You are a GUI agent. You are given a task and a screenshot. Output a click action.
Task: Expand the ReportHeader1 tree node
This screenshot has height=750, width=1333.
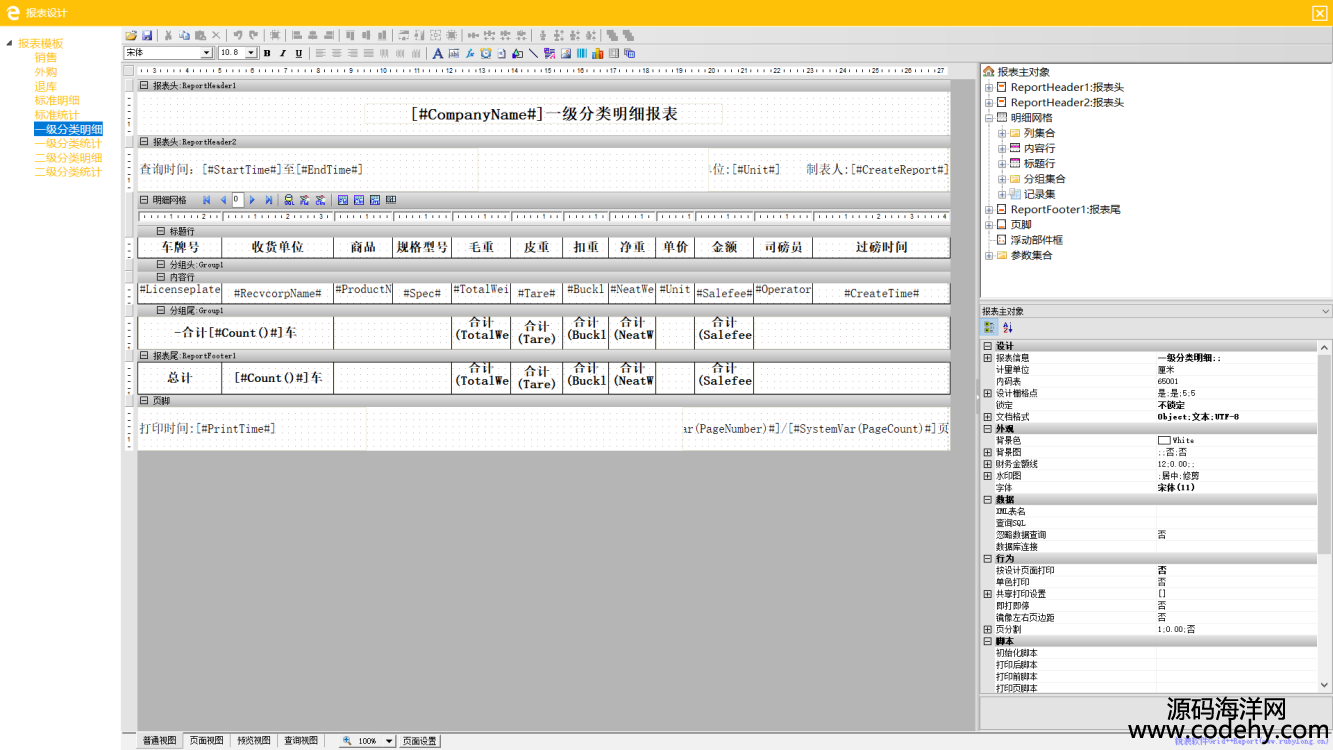pyautogui.click(x=989, y=87)
